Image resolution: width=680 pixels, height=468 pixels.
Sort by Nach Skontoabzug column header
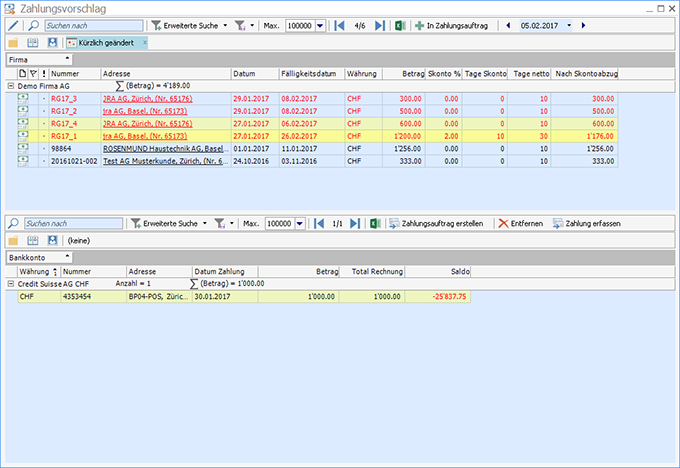click(586, 74)
